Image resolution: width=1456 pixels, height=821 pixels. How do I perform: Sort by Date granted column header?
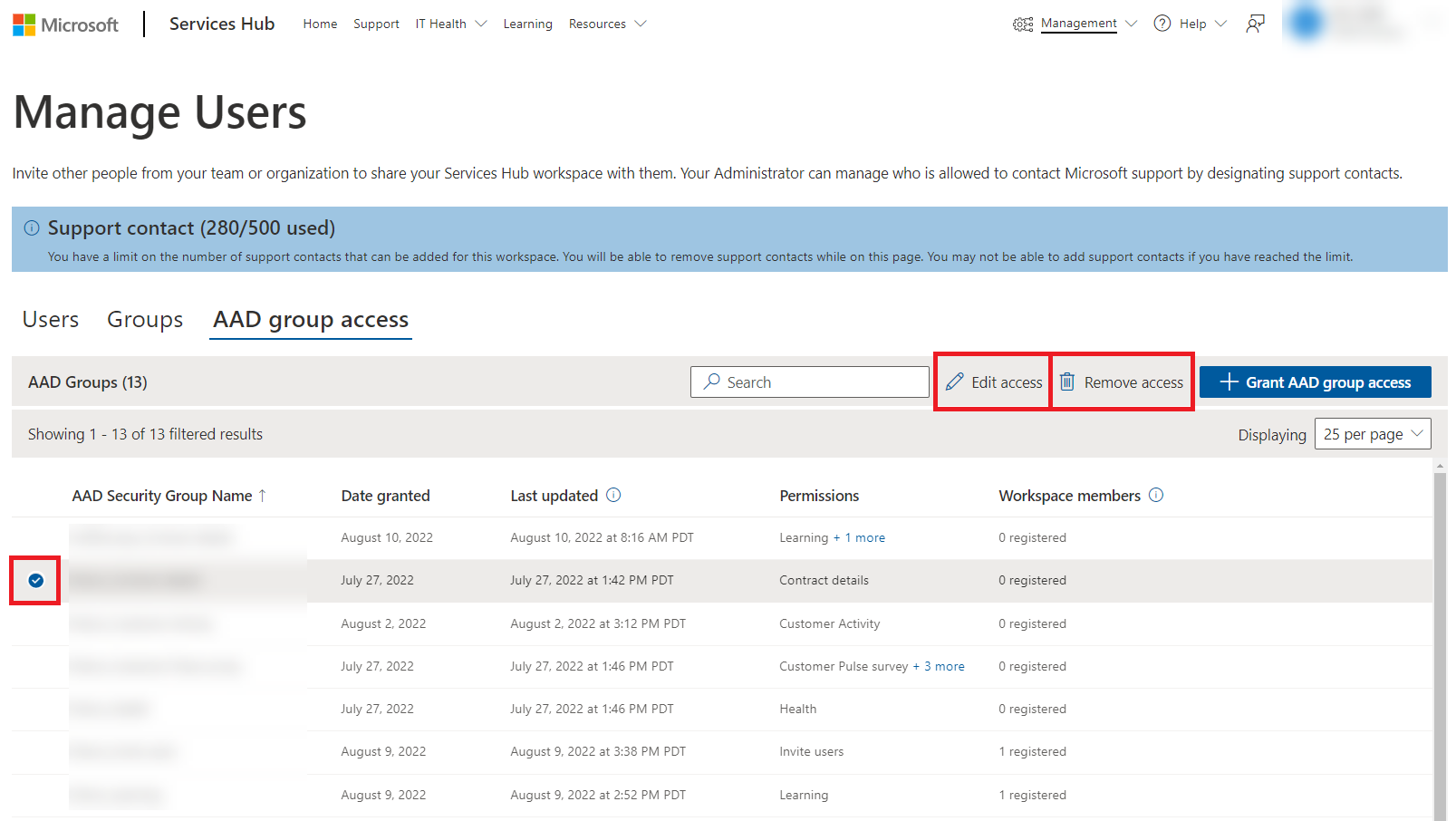385,496
